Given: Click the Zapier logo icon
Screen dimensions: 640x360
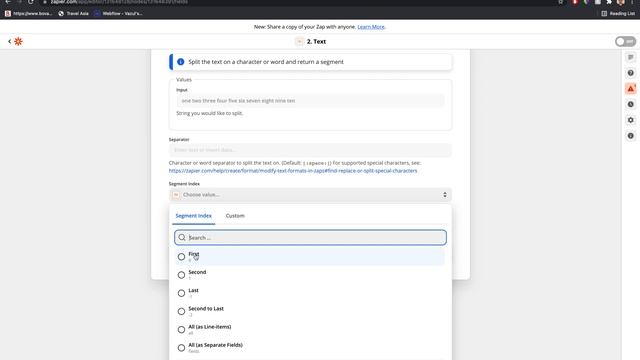Looking at the screenshot, I should 18,41.
